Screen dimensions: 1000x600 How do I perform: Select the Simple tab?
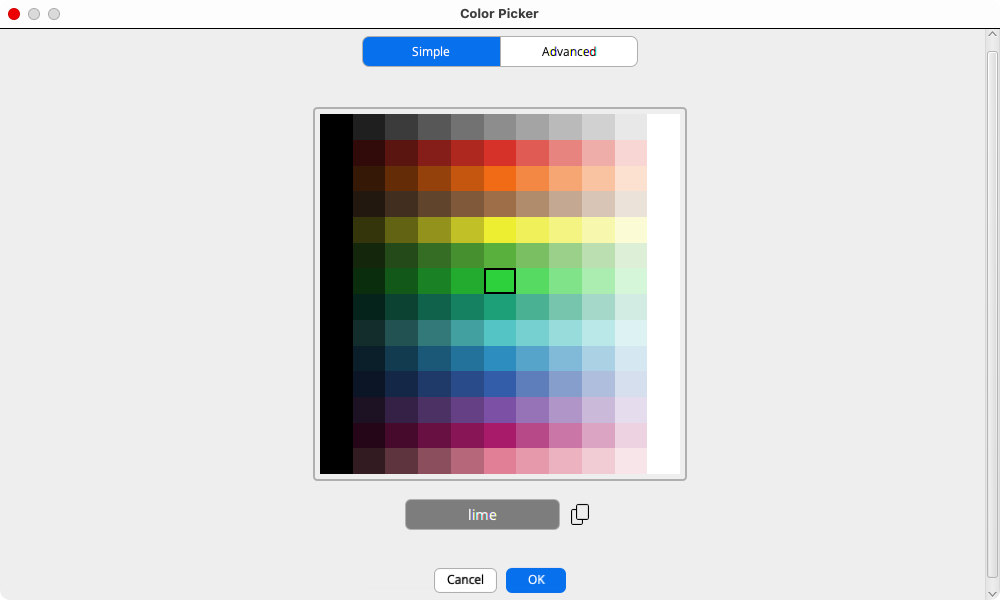431,52
